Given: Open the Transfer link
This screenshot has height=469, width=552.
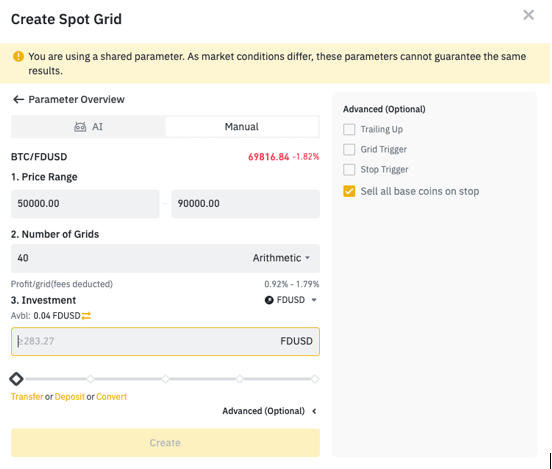Looking at the screenshot, I should (x=27, y=397).
